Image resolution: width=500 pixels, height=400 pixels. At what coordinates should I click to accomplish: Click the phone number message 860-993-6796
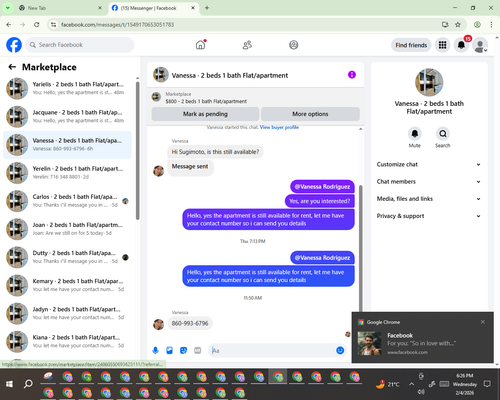click(190, 323)
